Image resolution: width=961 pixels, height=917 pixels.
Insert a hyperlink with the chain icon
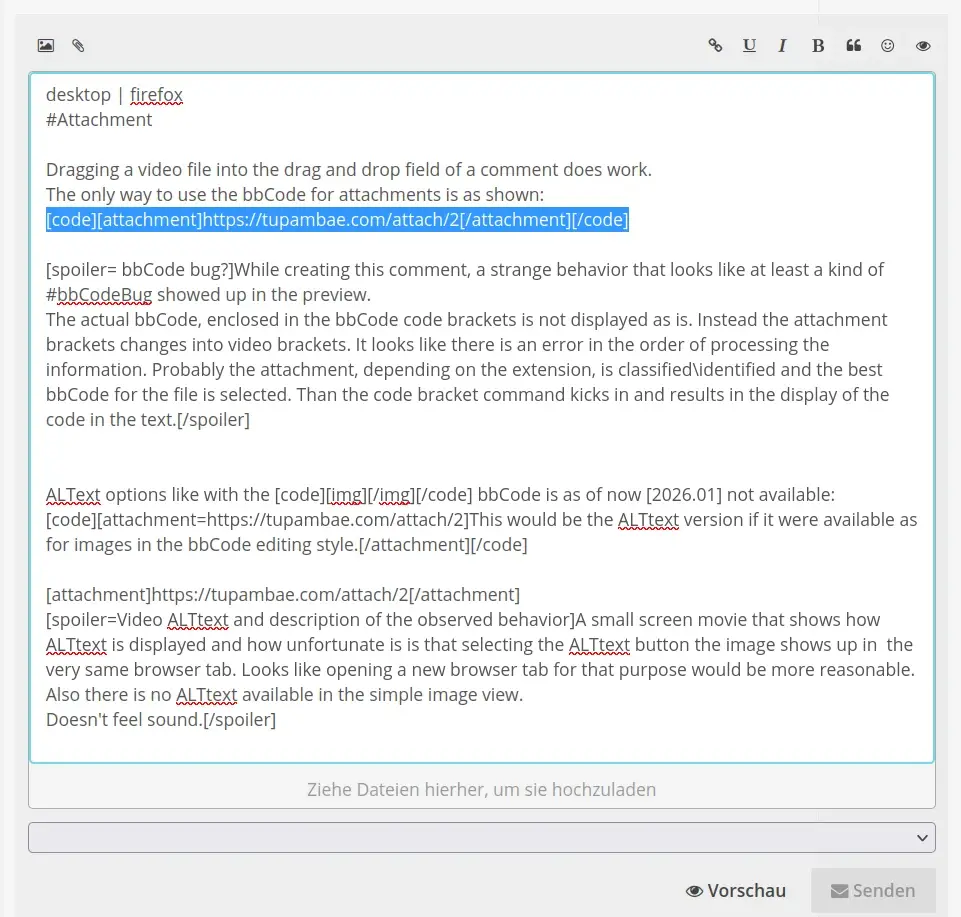tap(715, 45)
